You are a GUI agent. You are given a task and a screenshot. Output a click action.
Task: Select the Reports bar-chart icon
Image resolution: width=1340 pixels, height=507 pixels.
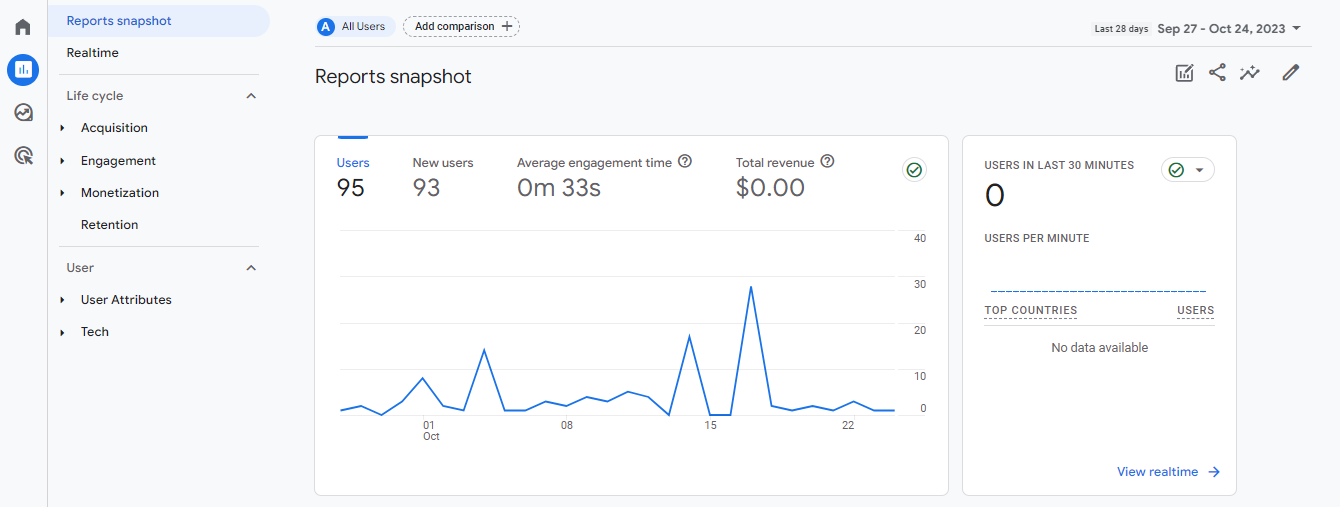[23, 70]
